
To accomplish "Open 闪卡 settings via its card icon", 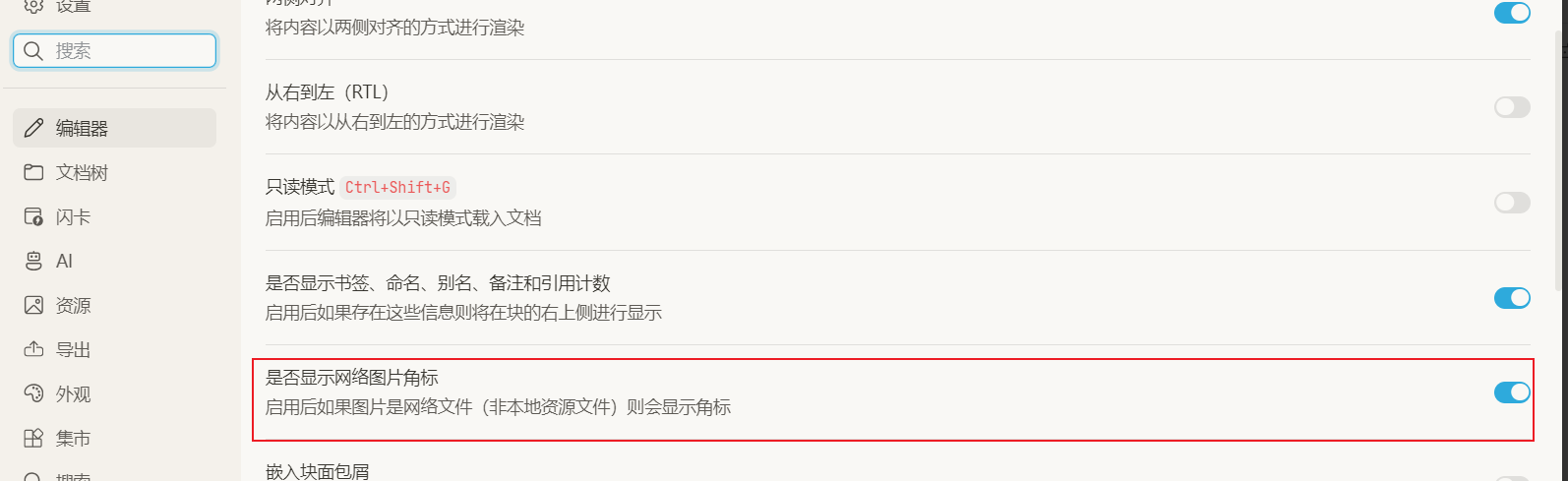I will (34, 216).
